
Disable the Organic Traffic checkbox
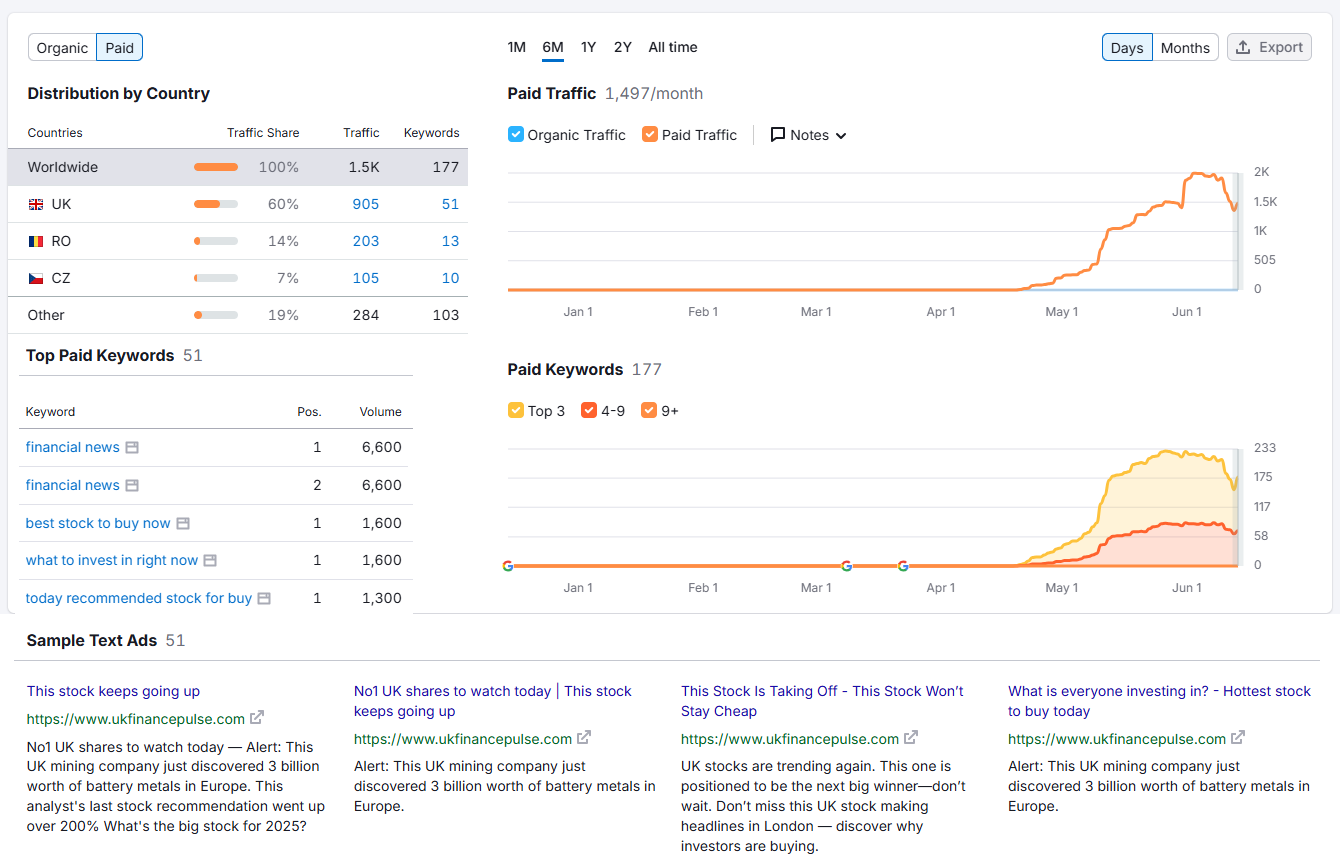(516, 134)
